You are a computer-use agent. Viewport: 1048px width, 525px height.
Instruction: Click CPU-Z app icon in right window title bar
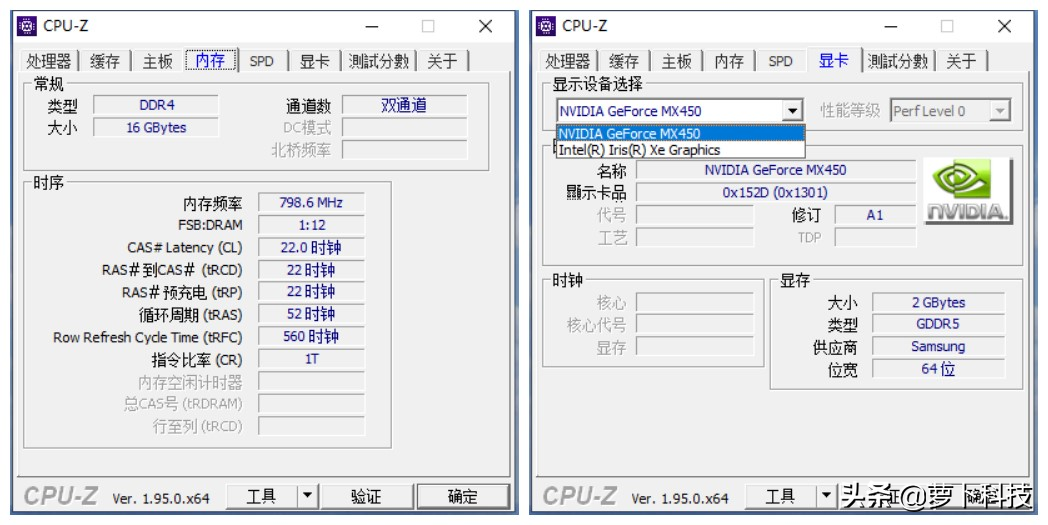point(546,26)
